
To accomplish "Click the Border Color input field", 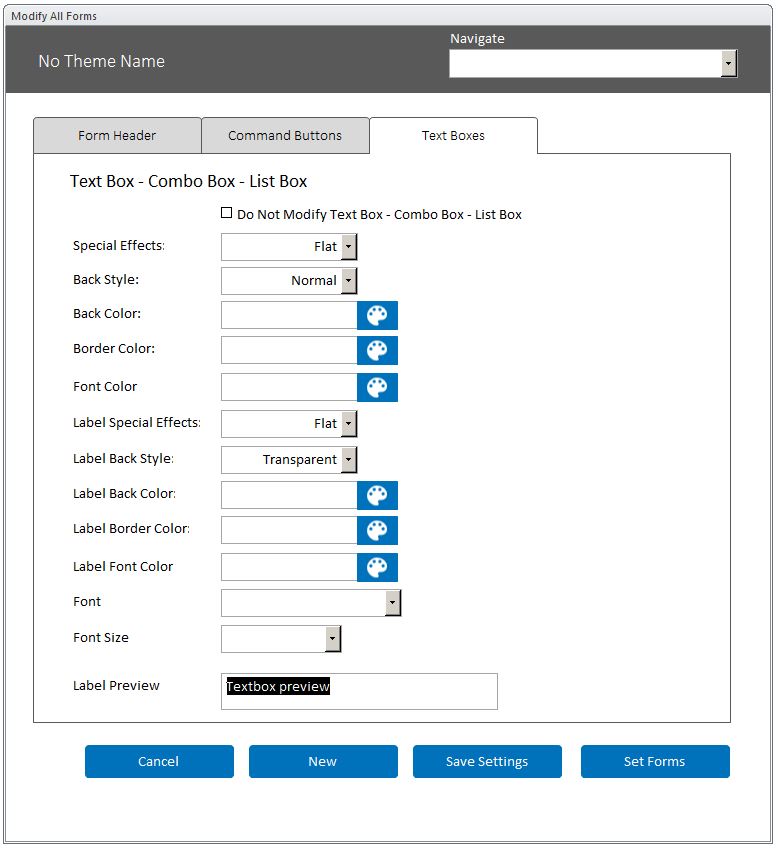I will click(289, 350).
